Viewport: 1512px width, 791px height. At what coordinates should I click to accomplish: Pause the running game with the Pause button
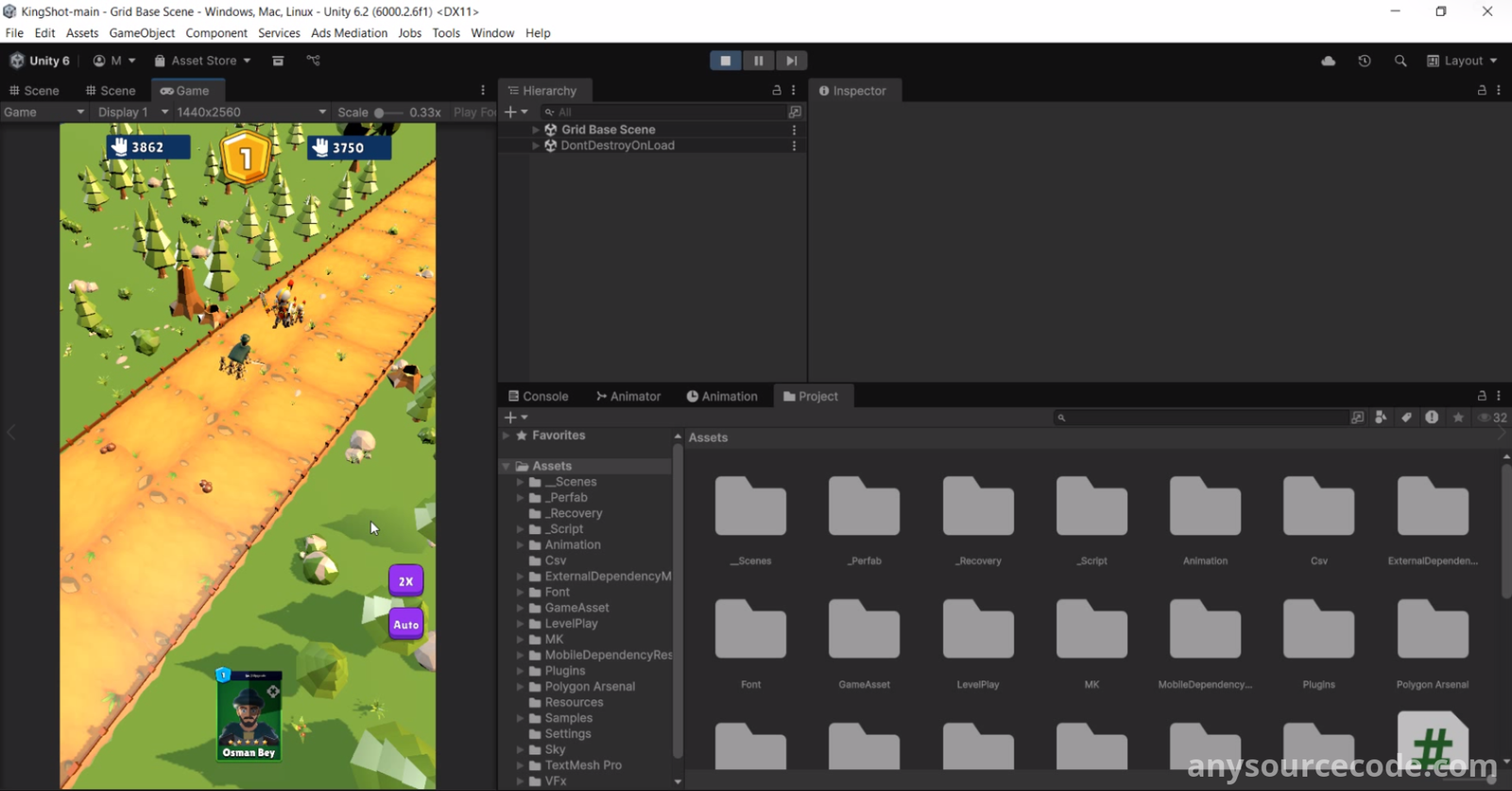point(758,60)
